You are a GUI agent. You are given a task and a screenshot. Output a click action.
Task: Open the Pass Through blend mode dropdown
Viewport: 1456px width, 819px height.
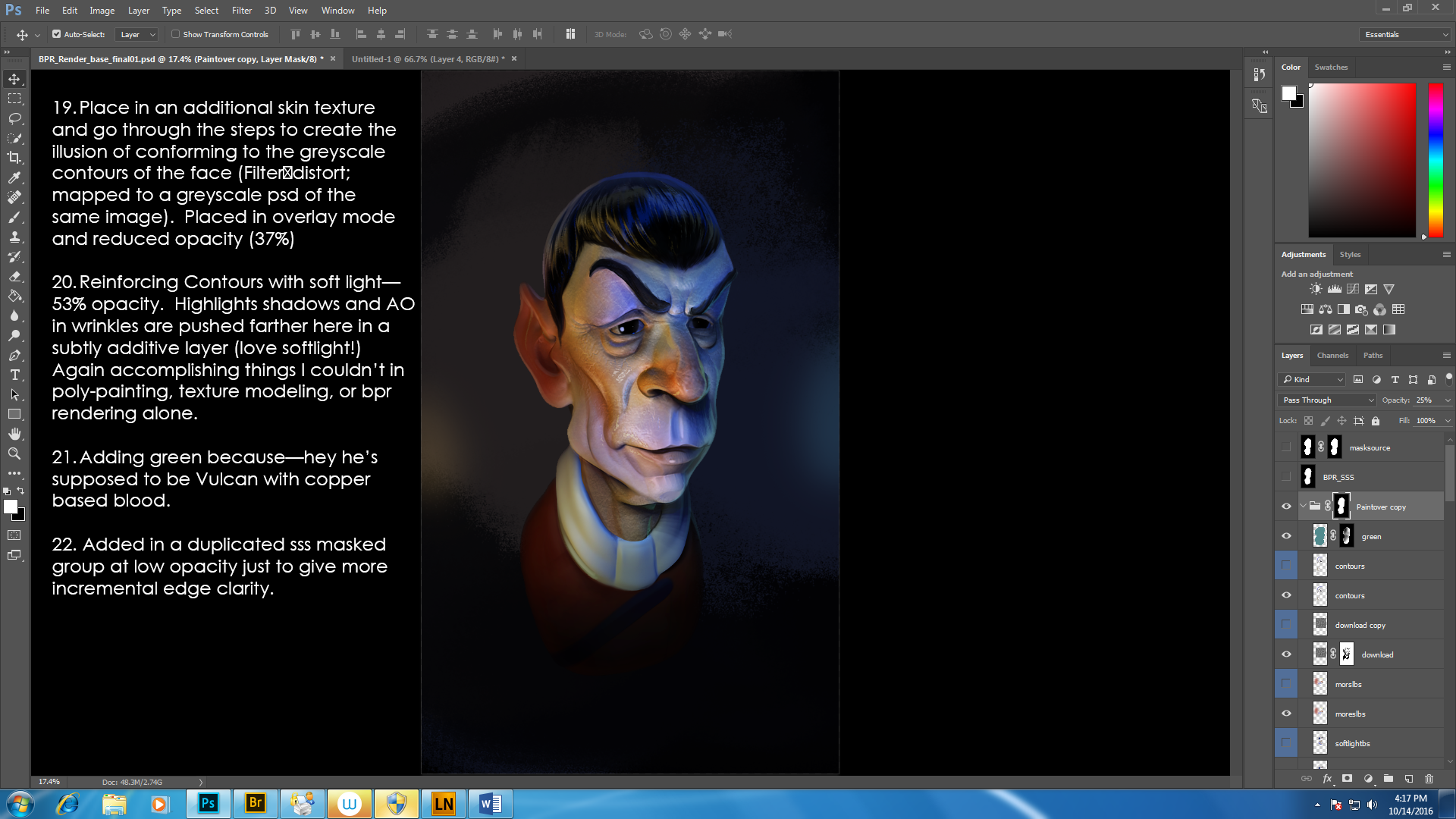pos(1327,400)
